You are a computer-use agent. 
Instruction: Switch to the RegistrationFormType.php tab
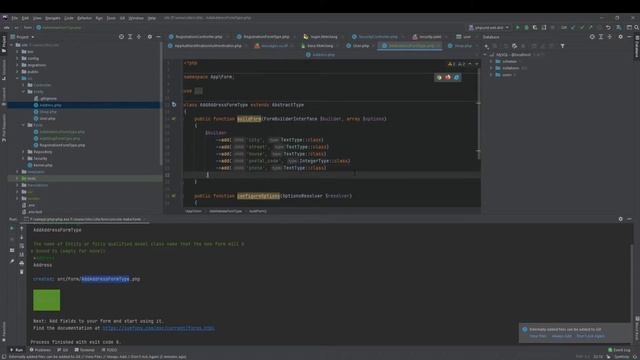(266, 37)
